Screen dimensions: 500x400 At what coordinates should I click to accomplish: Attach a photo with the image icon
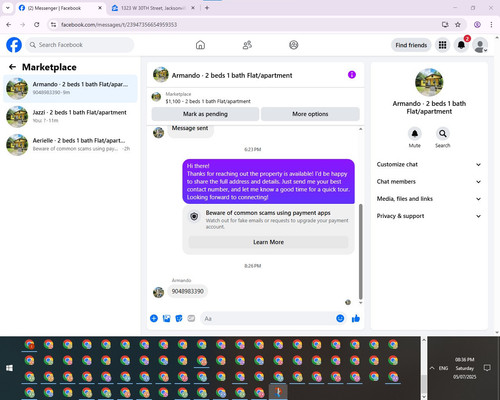(166, 318)
